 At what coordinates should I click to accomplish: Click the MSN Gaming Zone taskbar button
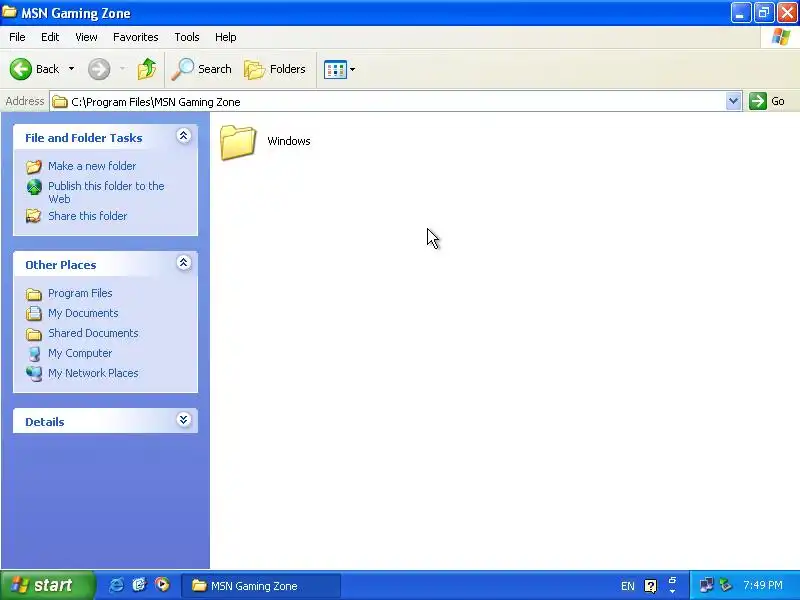tap(261, 586)
